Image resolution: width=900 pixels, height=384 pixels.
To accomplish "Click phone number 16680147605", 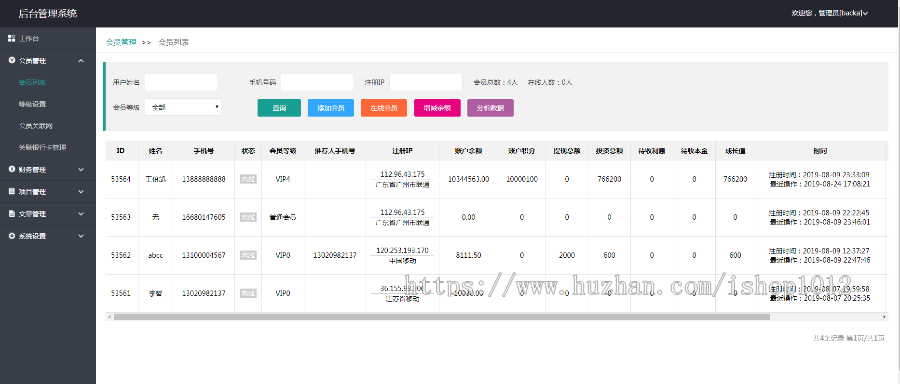I will 203,217.
